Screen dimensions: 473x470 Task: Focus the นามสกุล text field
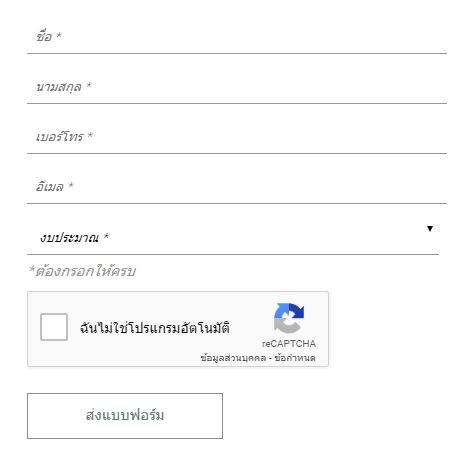237,87
